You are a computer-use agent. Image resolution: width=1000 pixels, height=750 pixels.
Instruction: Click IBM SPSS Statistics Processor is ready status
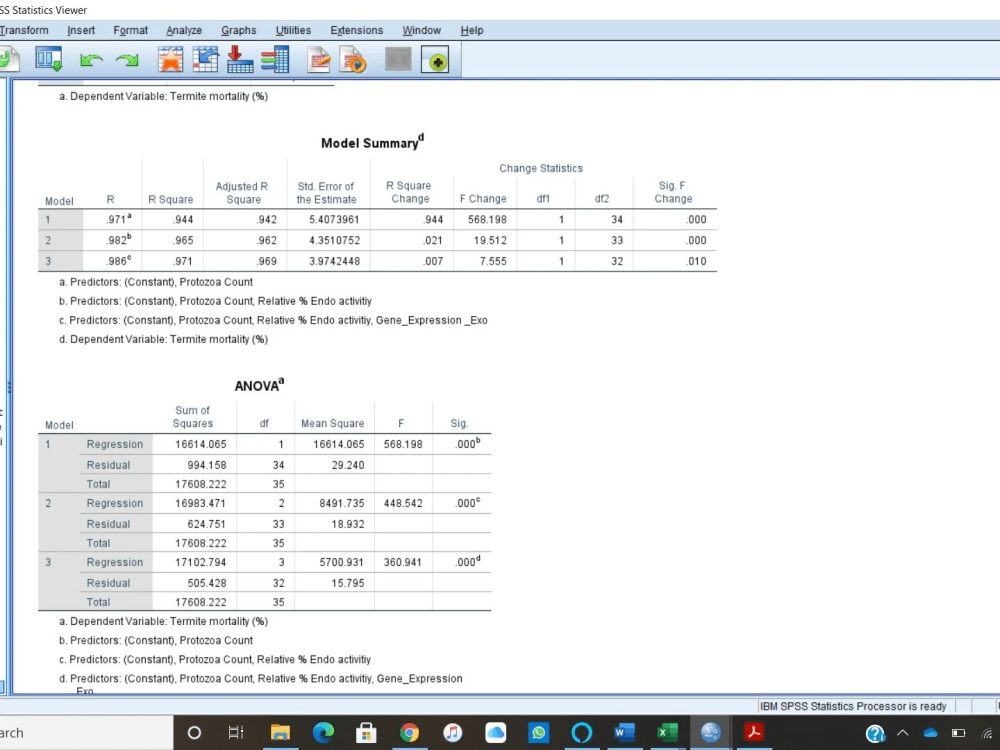pos(853,706)
